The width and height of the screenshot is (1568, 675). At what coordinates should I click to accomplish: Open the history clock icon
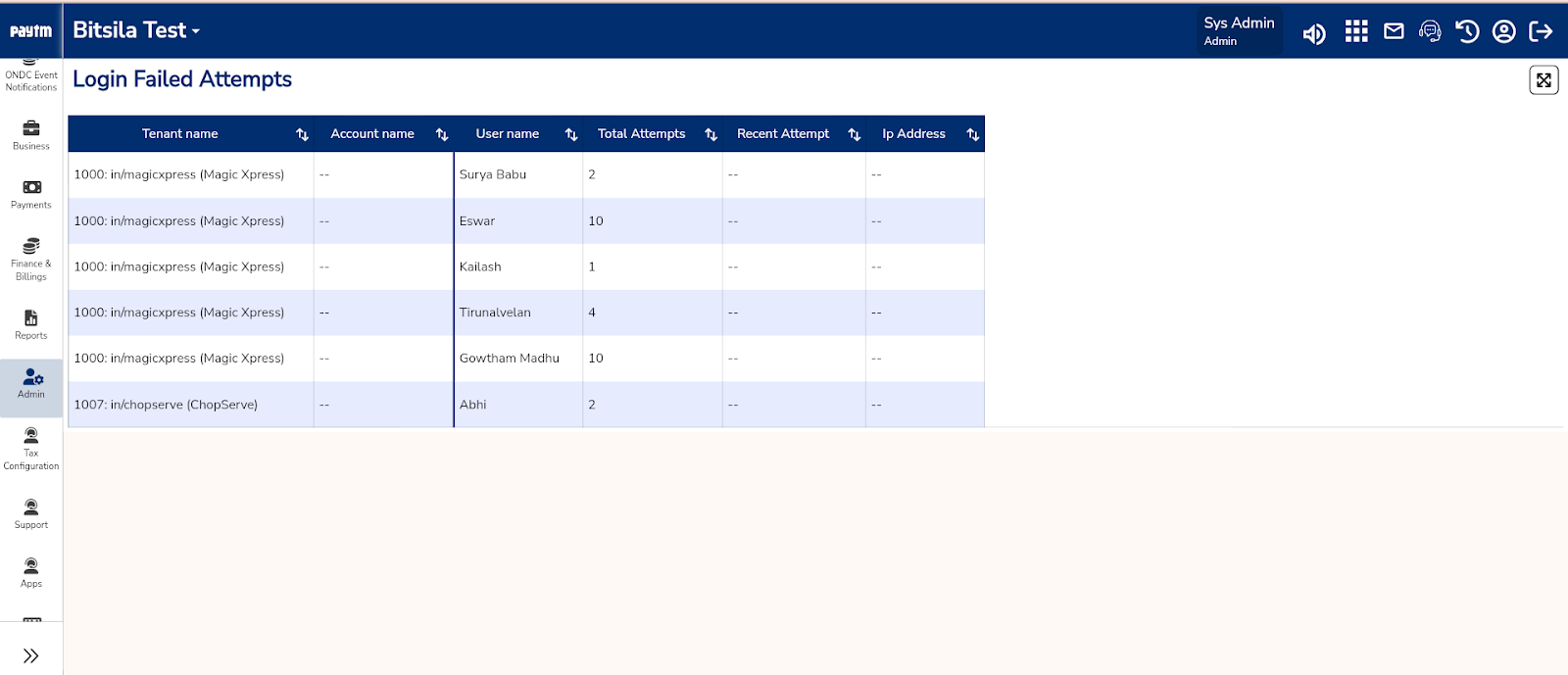point(1467,32)
